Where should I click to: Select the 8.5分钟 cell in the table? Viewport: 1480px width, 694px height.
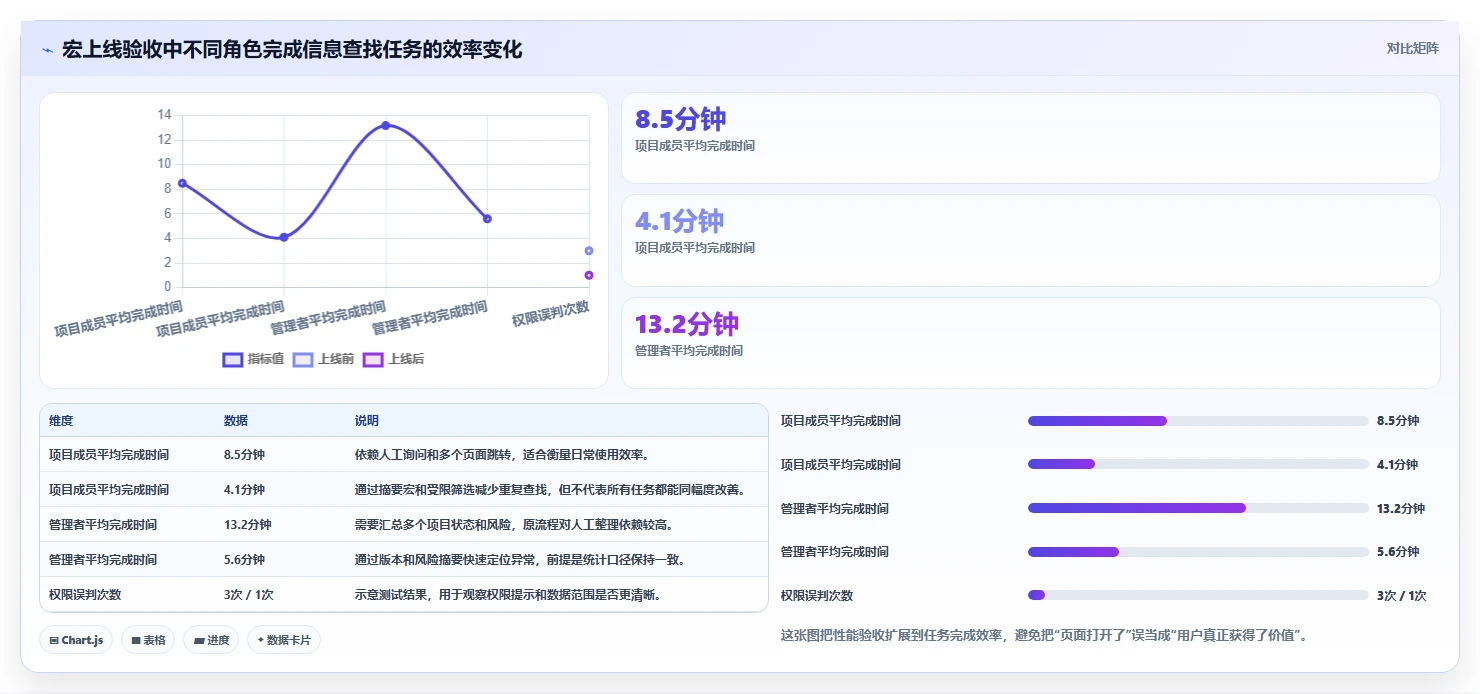[x=244, y=455]
